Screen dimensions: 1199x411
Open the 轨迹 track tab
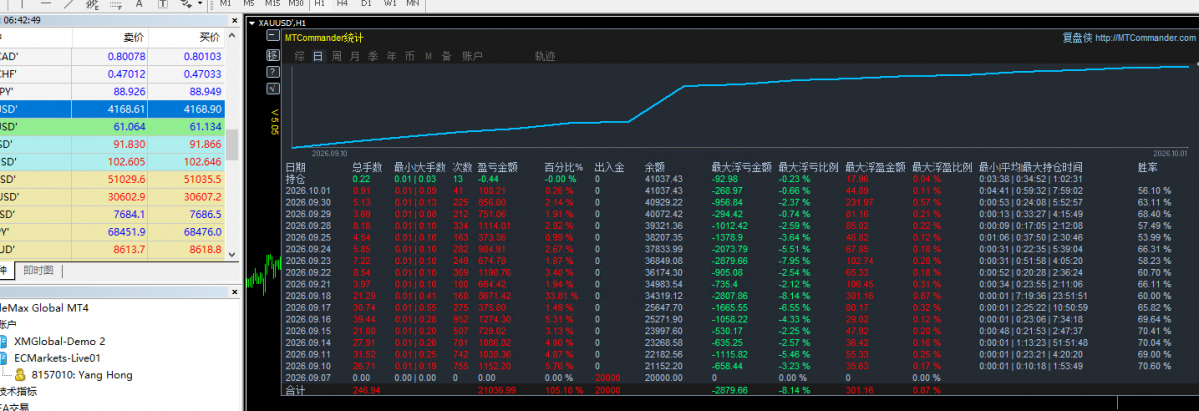[545, 56]
